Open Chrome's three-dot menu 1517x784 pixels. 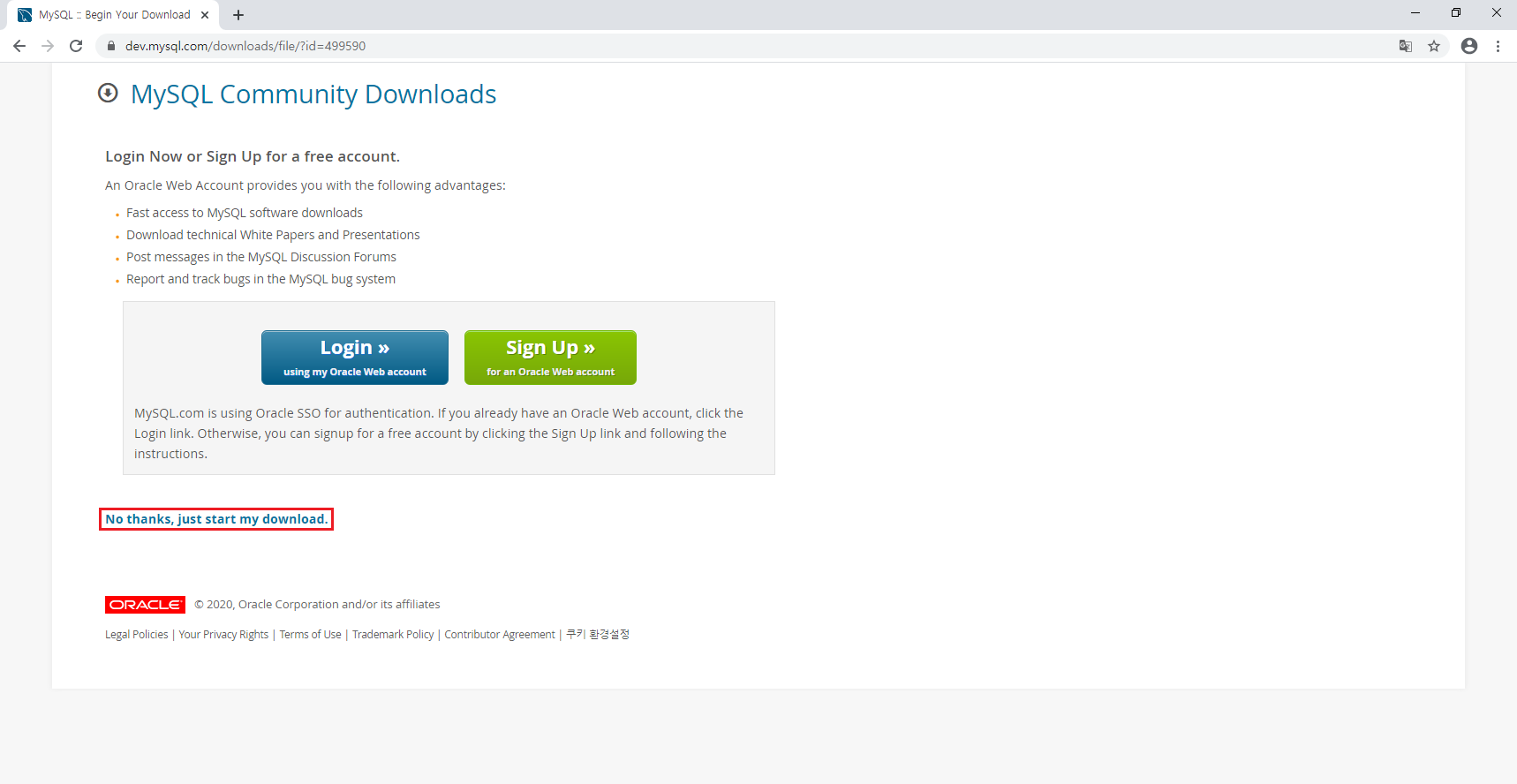(1498, 46)
